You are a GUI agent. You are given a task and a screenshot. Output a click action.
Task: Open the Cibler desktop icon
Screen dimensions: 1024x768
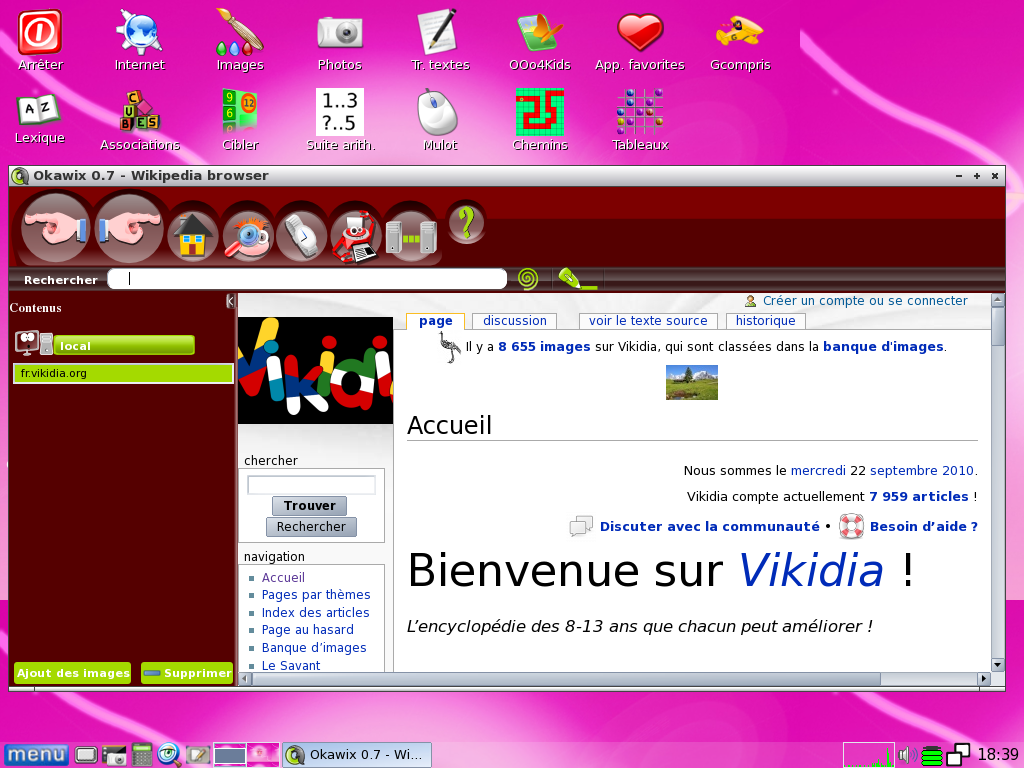tap(240, 120)
